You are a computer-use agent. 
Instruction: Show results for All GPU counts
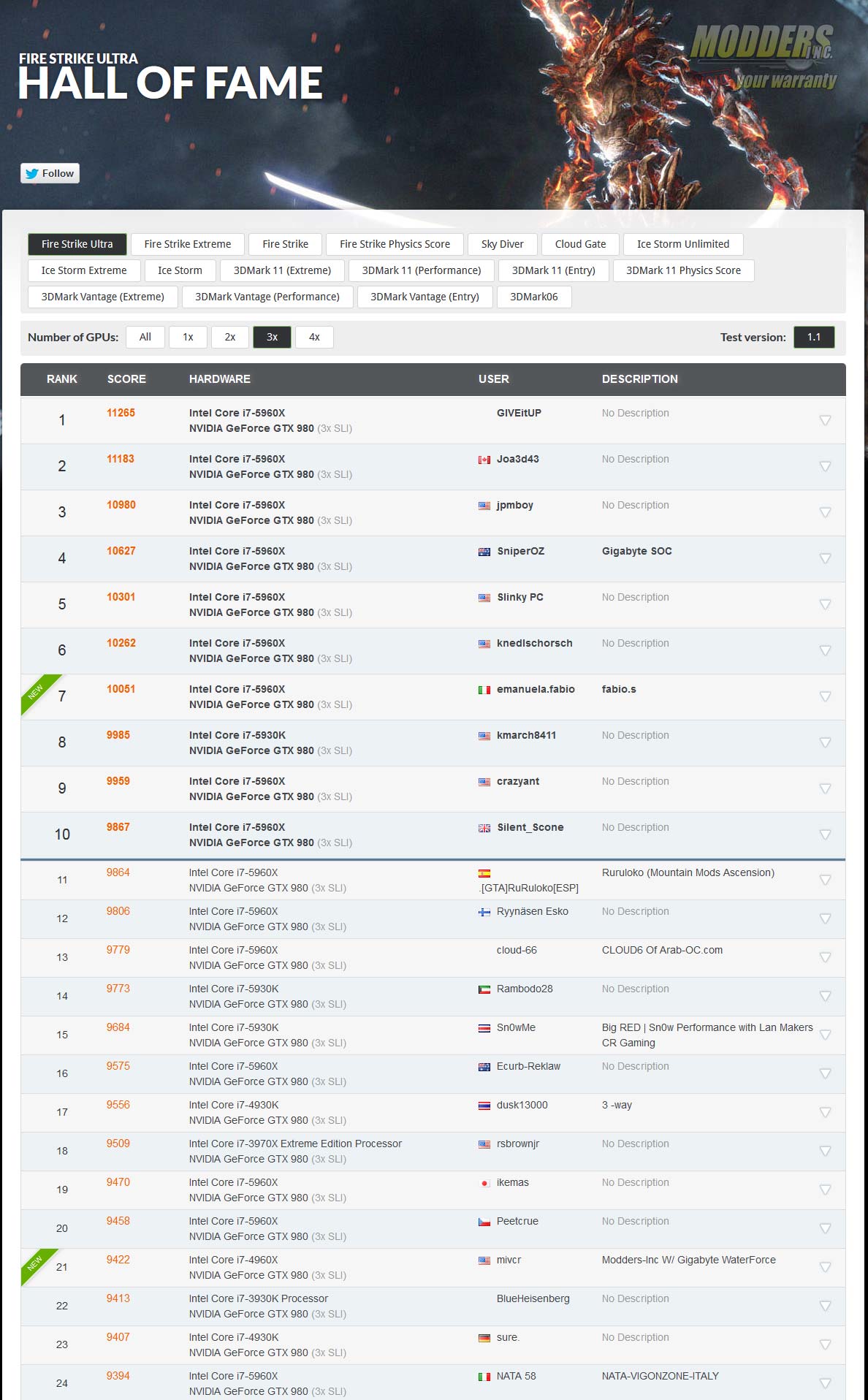(145, 337)
